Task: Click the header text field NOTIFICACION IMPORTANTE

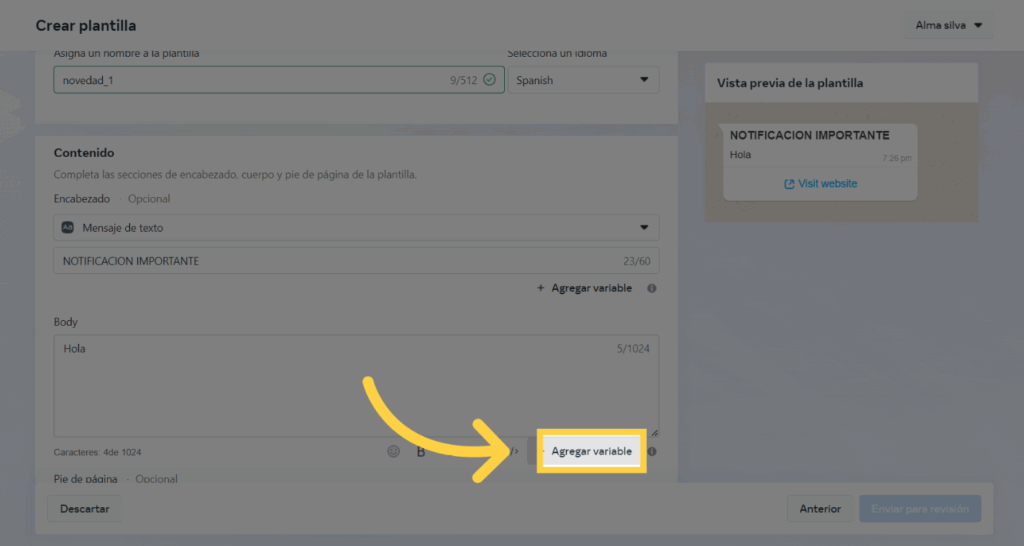Action: click(330, 261)
